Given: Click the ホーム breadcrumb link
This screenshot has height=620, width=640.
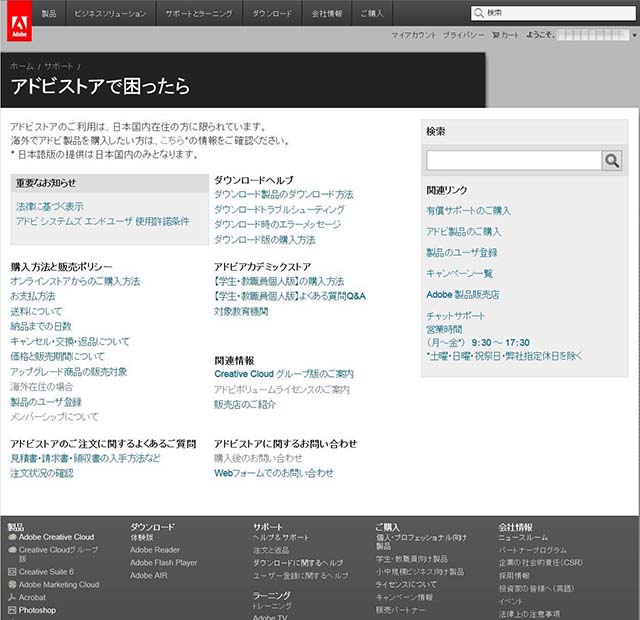Looking at the screenshot, I should (22, 66).
